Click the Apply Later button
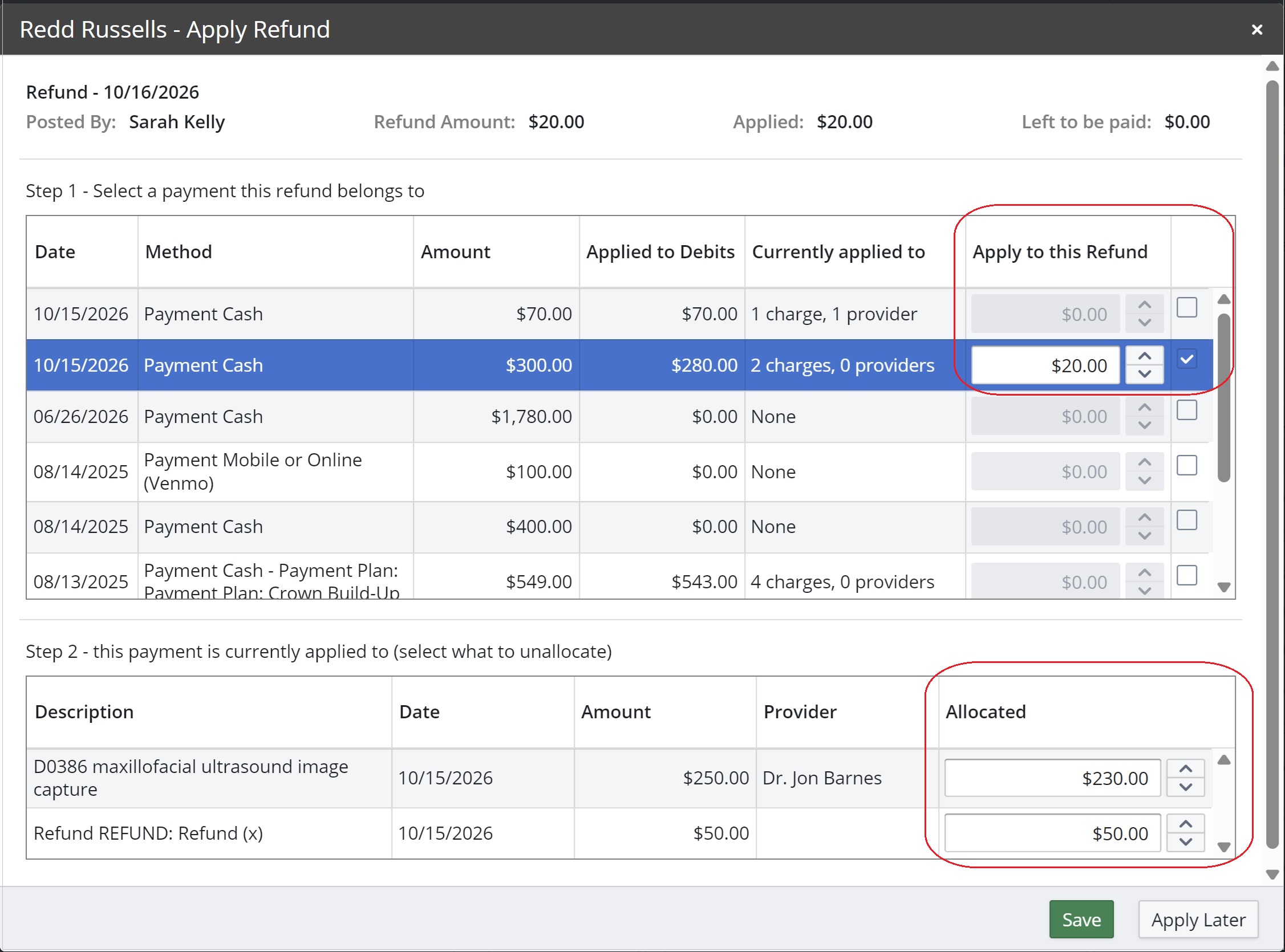1285x952 pixels. [x=1198, y=919]
